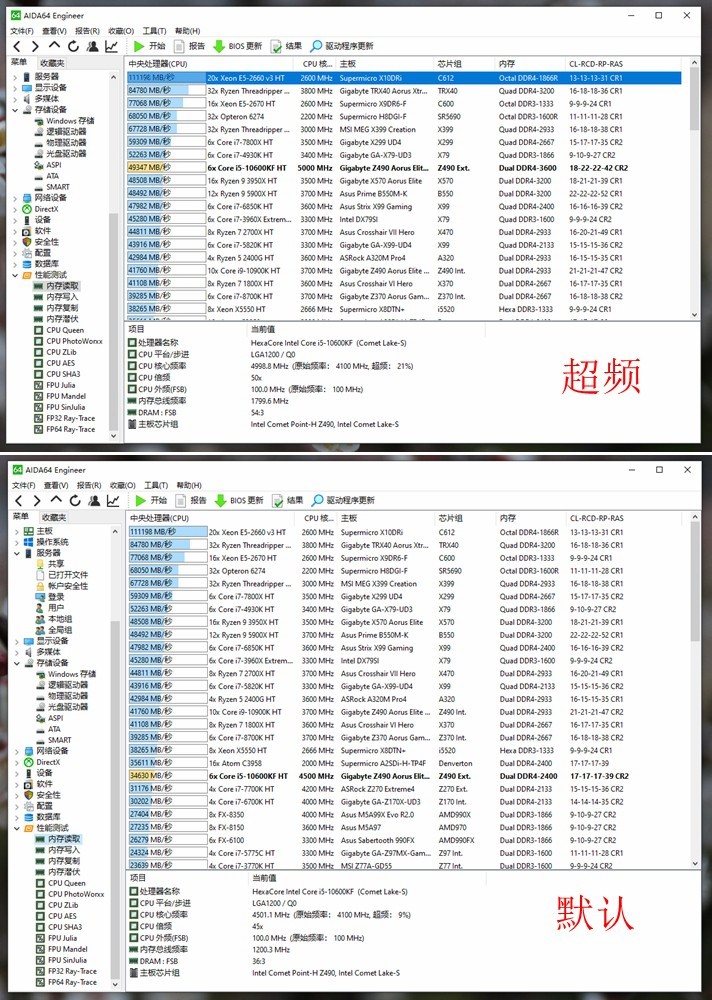Click 当前值 column header in the 超频 window details
The height and width of the screenshot is (1000, 712).
pyautogui.click(x=365, y=329)
